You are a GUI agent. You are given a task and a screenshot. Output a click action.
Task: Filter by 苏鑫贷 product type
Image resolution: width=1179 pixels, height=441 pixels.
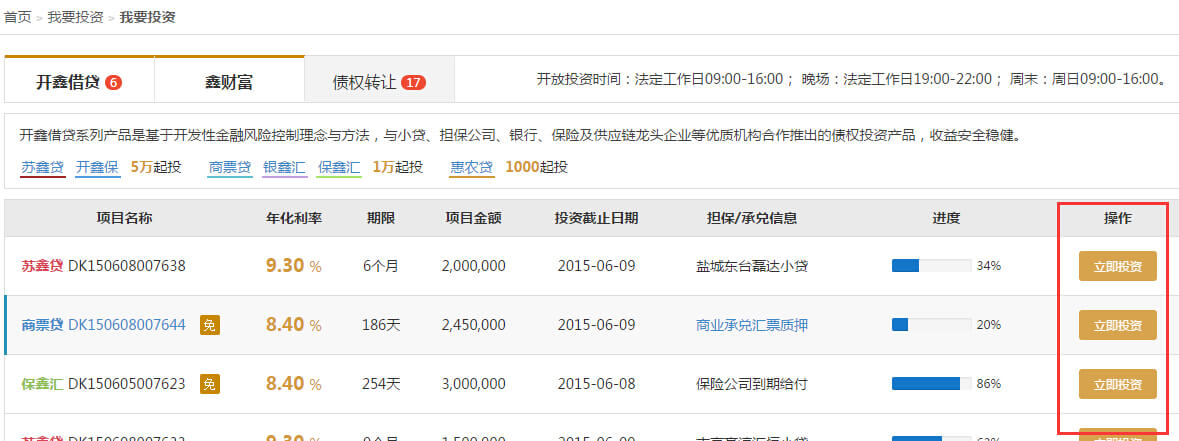pyautogui.click(x=43, y=167)
